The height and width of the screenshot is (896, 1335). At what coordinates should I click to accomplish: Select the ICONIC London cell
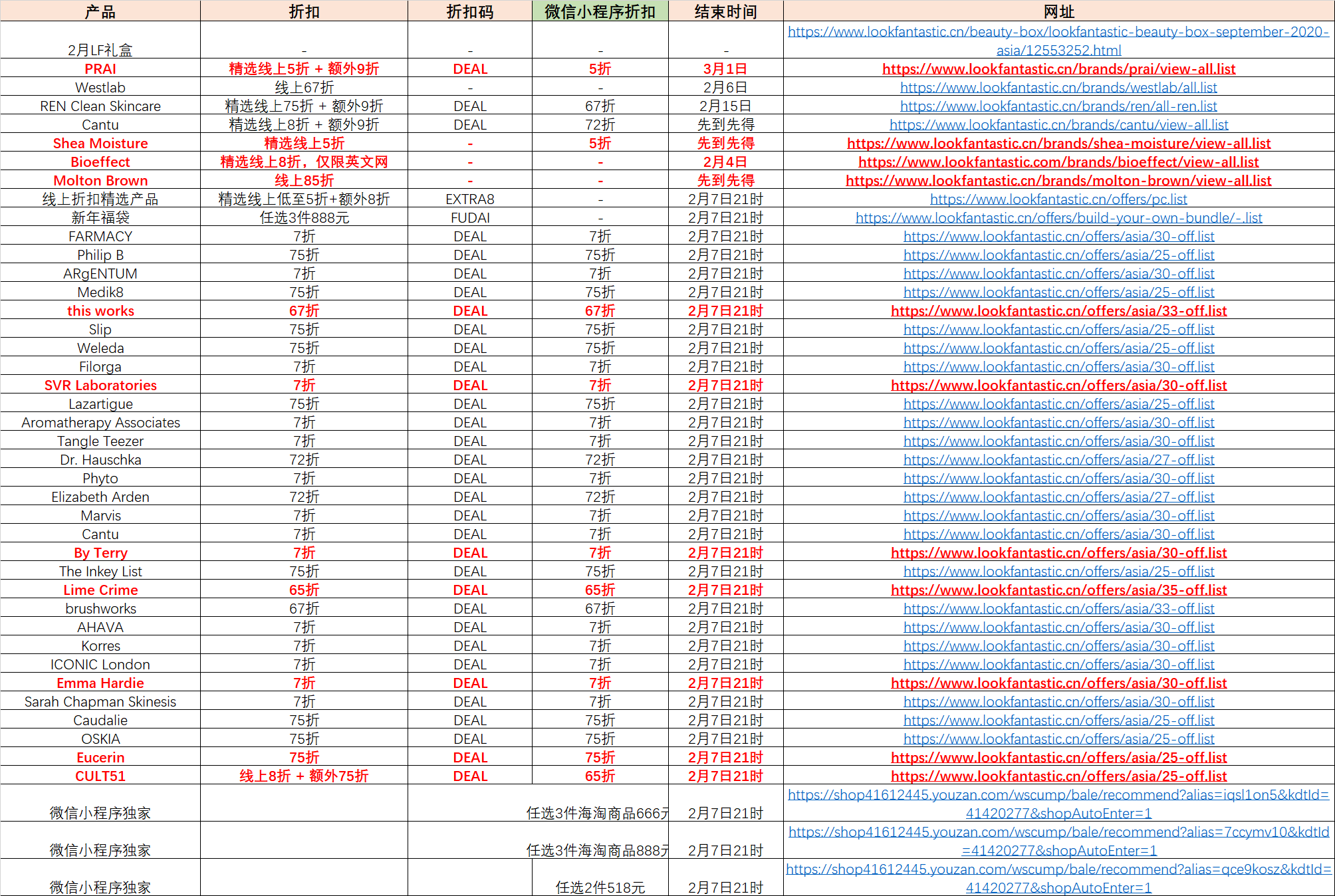100,665
